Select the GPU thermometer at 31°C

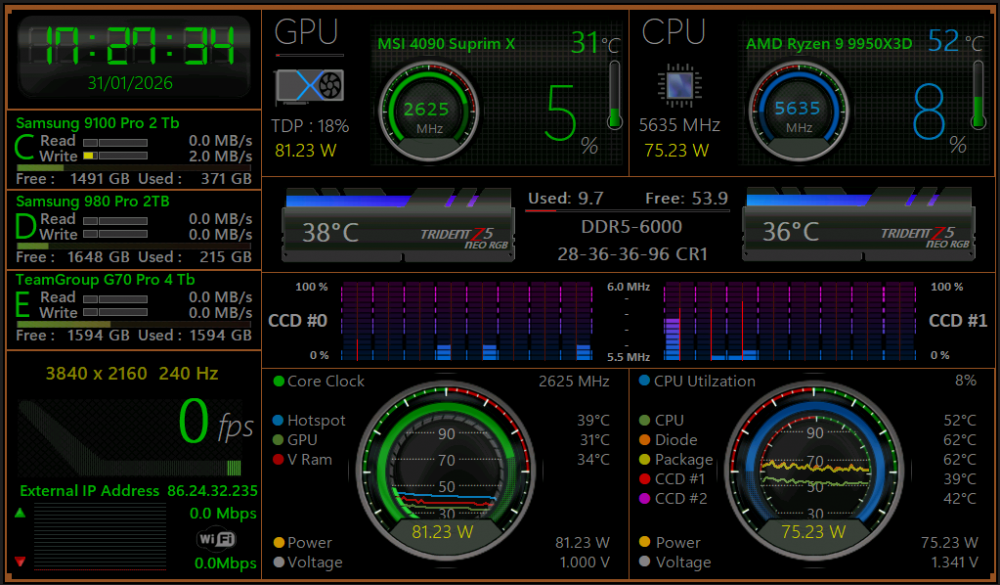coord(614,95)
